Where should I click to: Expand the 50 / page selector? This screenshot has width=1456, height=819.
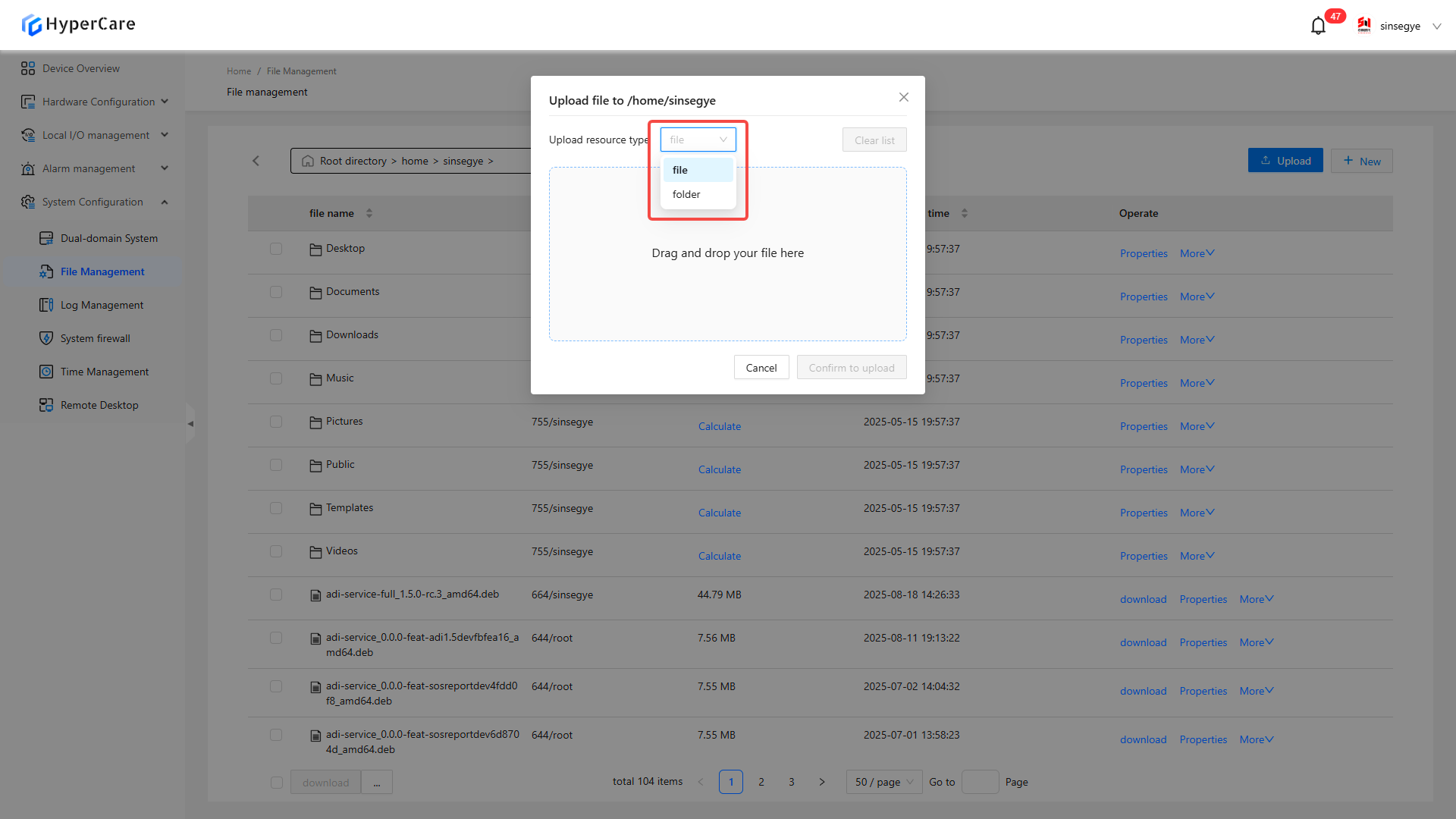(x=884, y=782)
